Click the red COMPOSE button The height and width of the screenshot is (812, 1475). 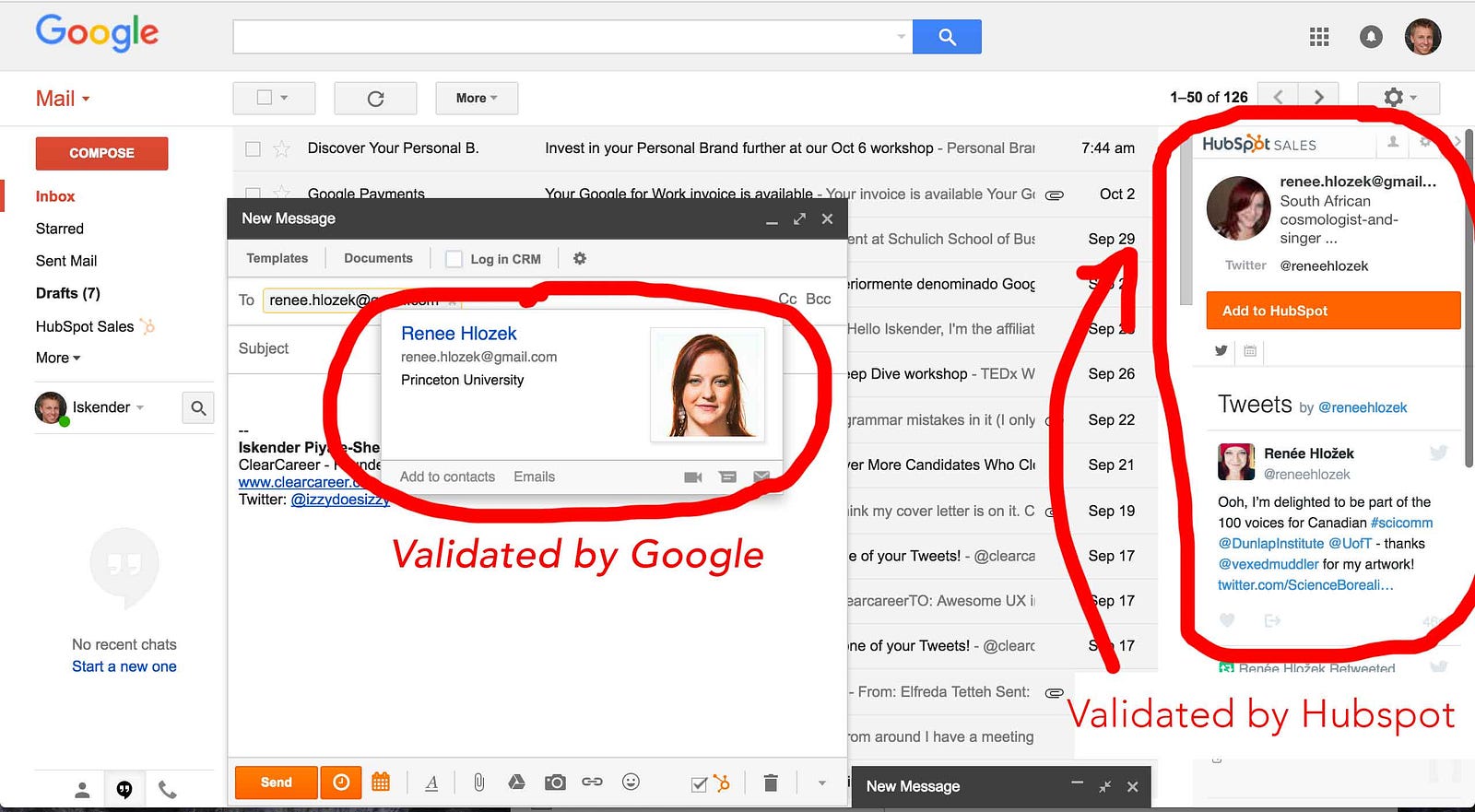tap(101, 153)
